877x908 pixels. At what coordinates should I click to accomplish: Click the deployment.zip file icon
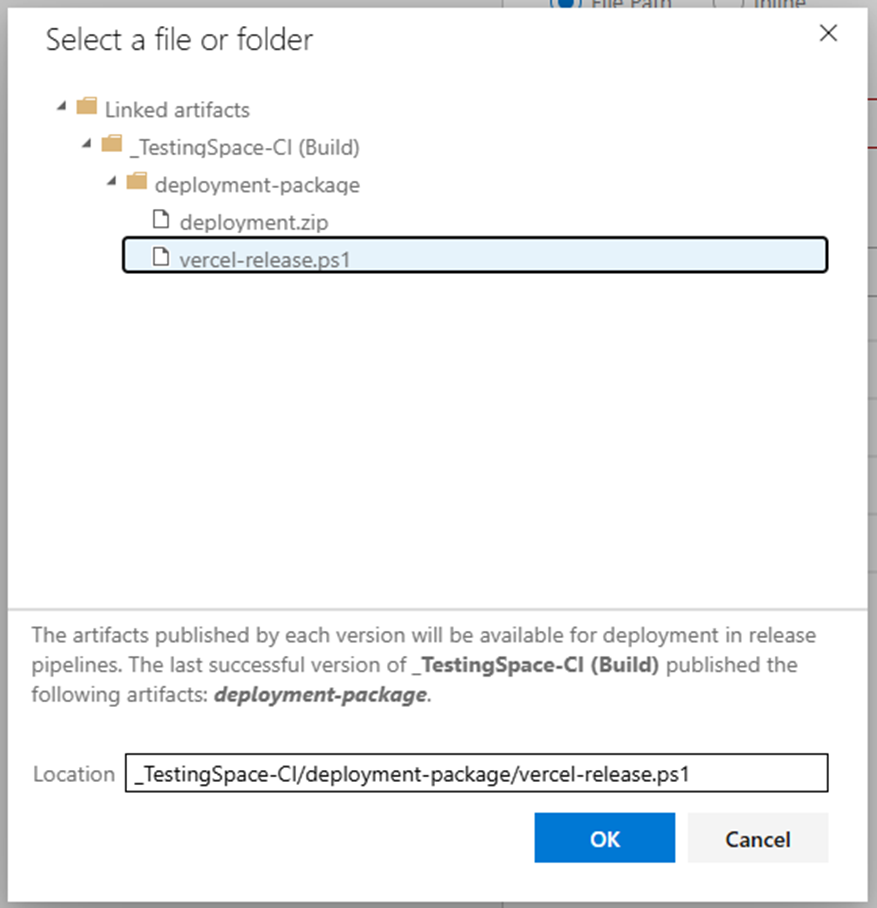coord(160,220)
